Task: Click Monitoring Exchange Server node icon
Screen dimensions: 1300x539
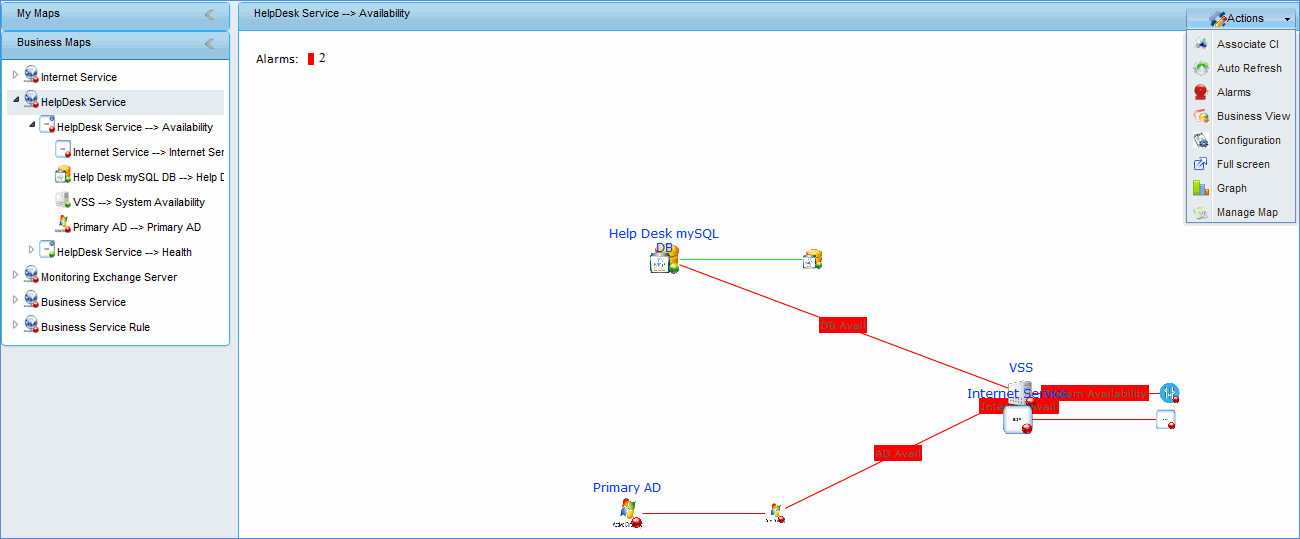Action: pyautogui.click(x=31, y=275)
